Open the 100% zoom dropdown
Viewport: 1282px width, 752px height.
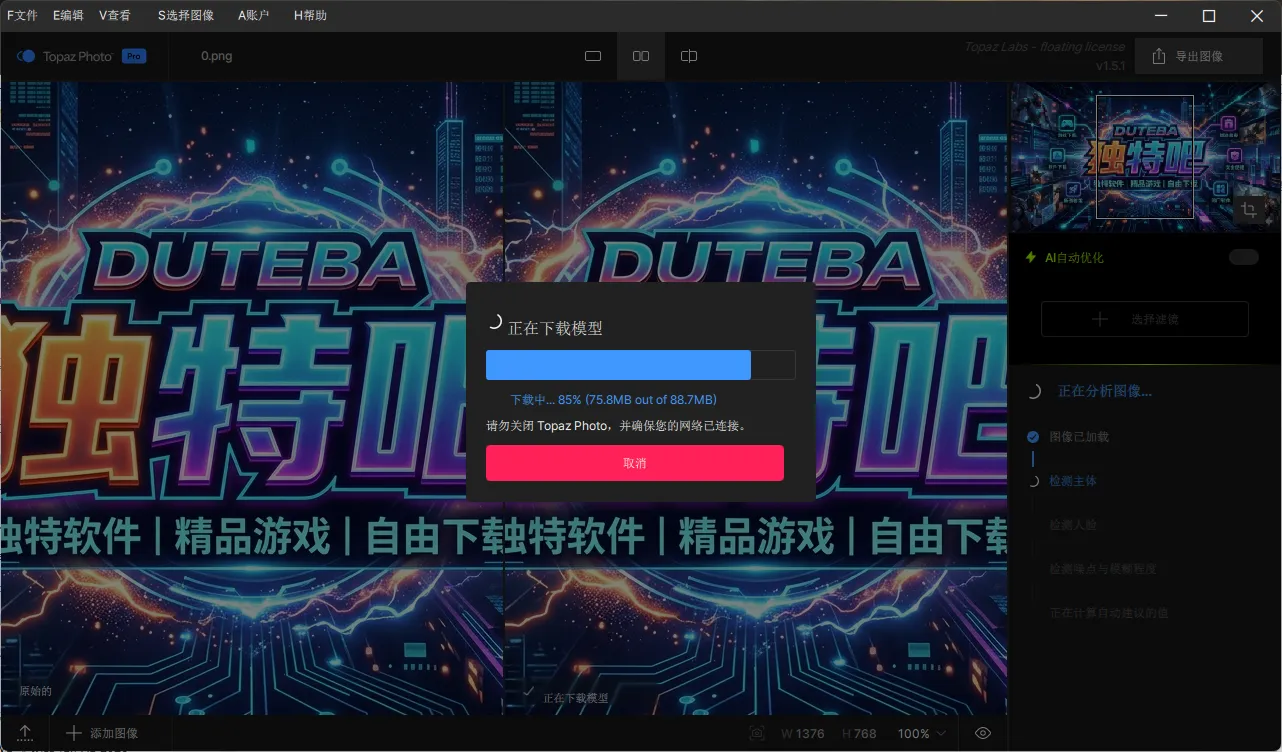click(x=921, y=733)
